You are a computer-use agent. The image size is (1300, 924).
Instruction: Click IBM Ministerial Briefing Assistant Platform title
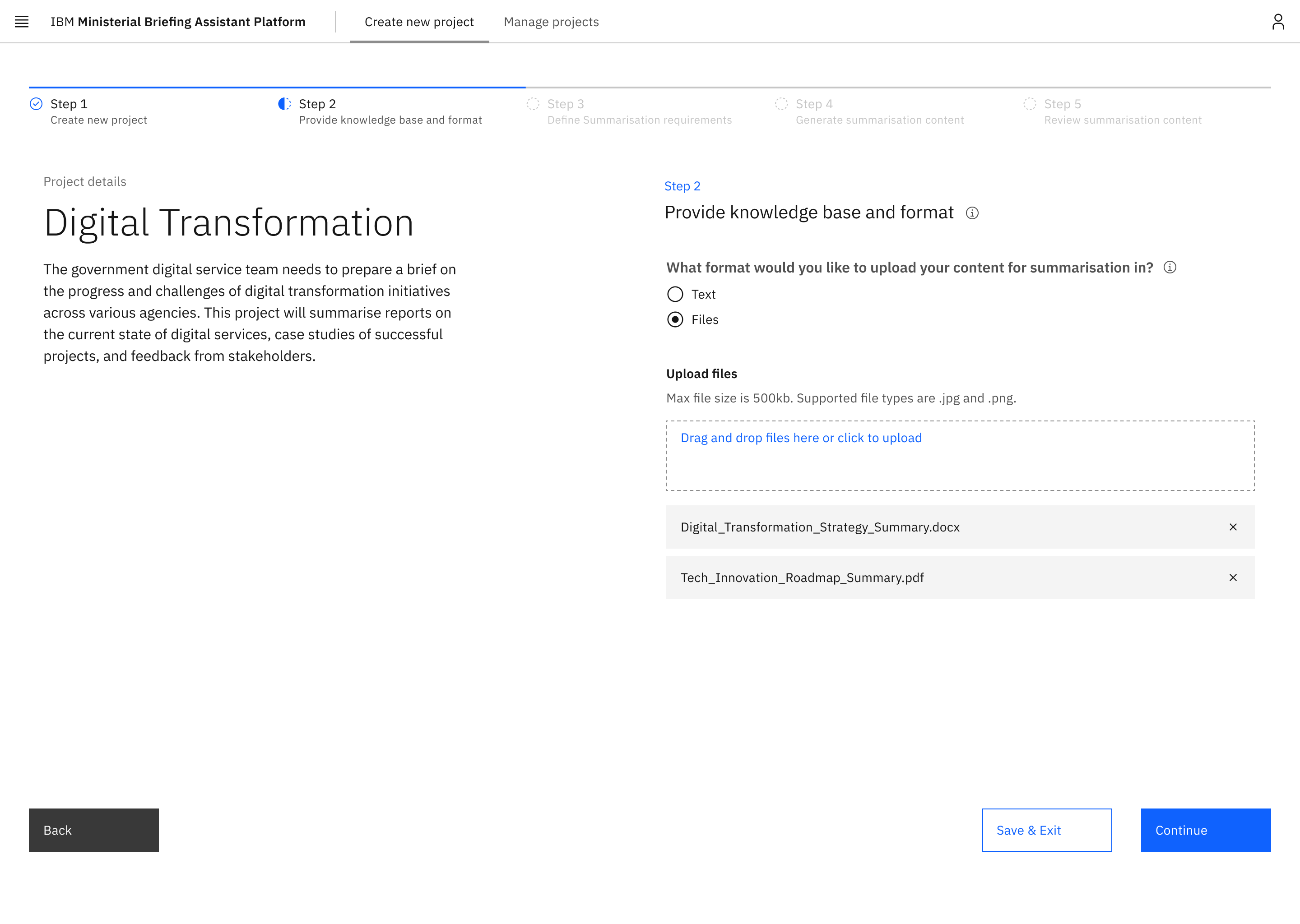178,22
